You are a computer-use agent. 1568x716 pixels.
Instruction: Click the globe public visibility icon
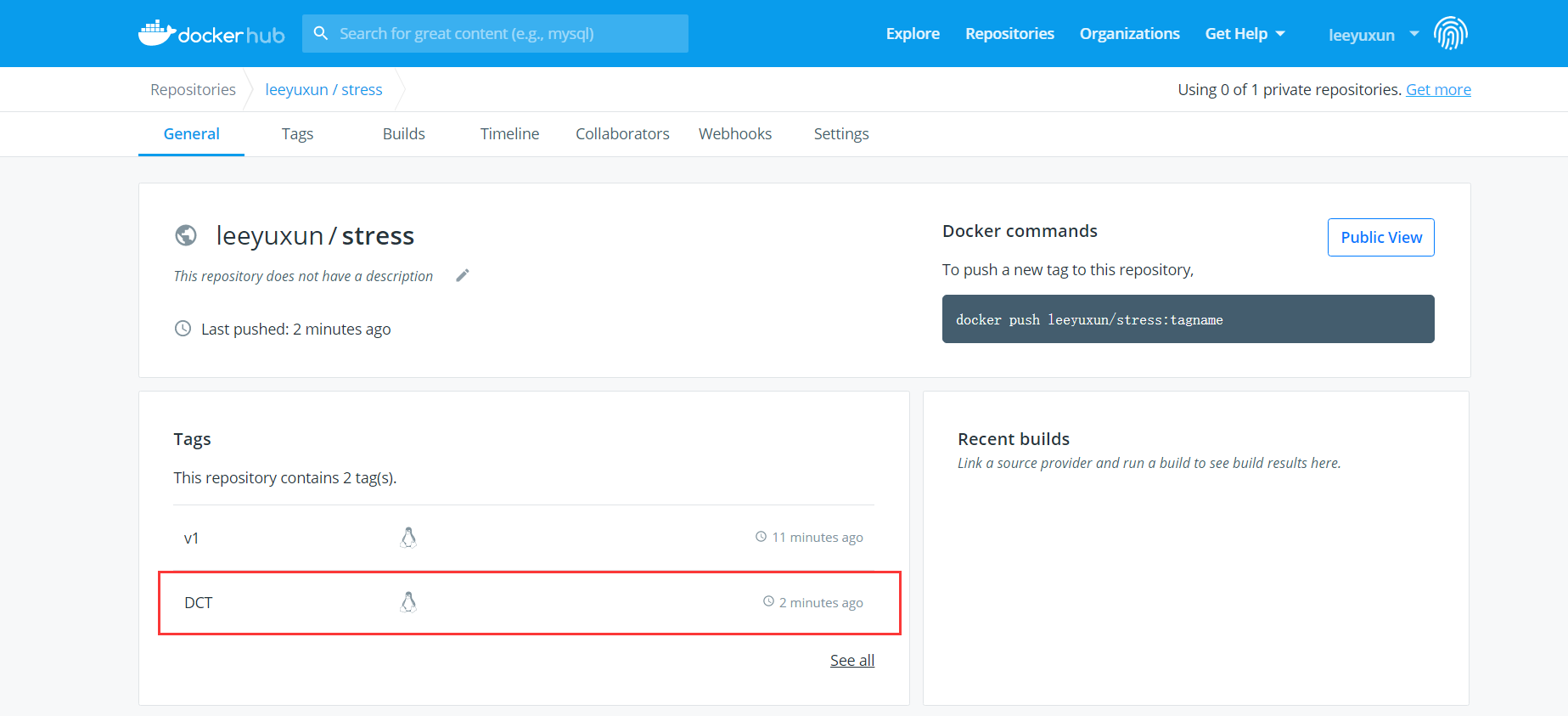[x=186, y=235]
